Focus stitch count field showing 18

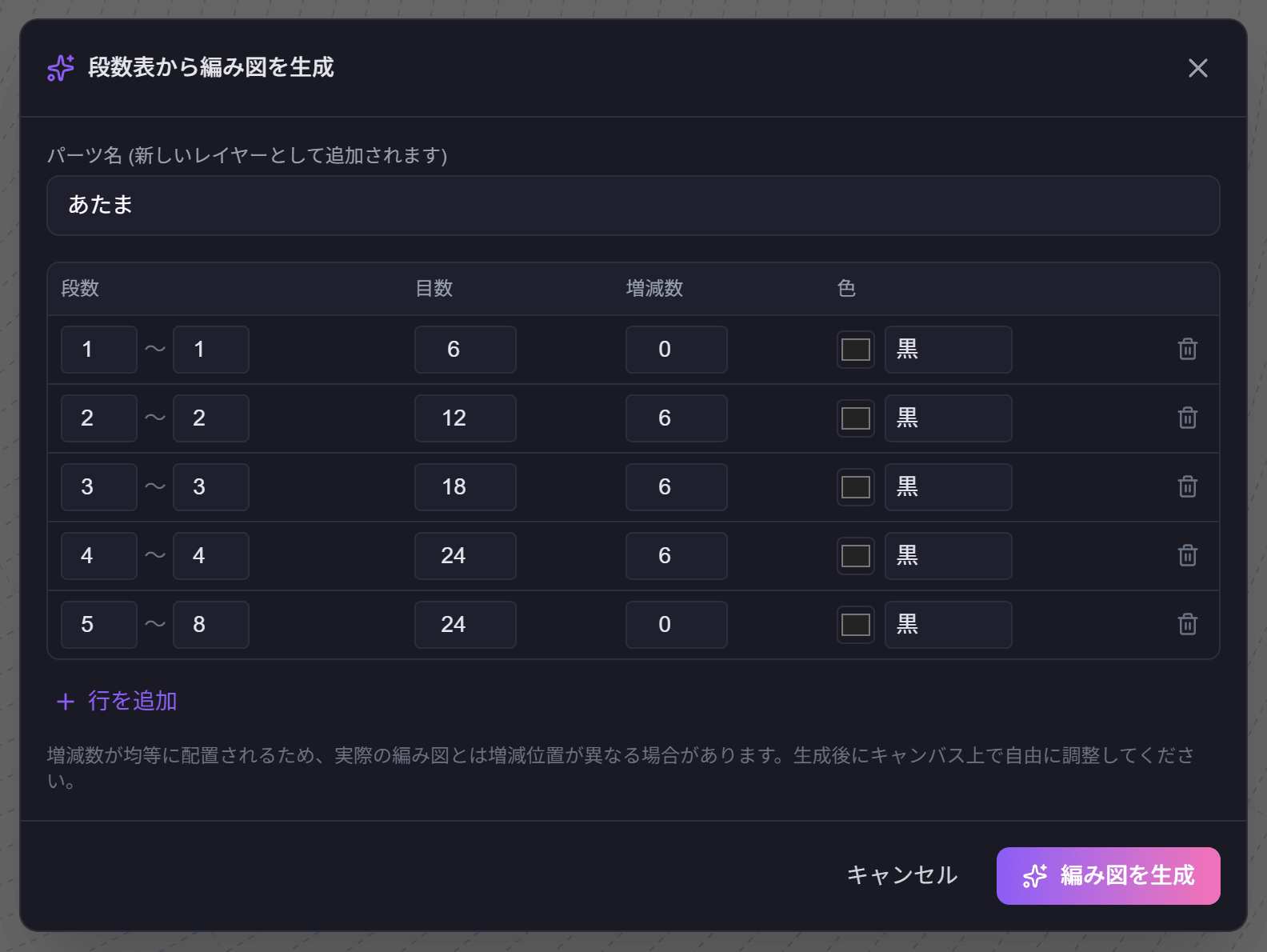tap(466, 487)
